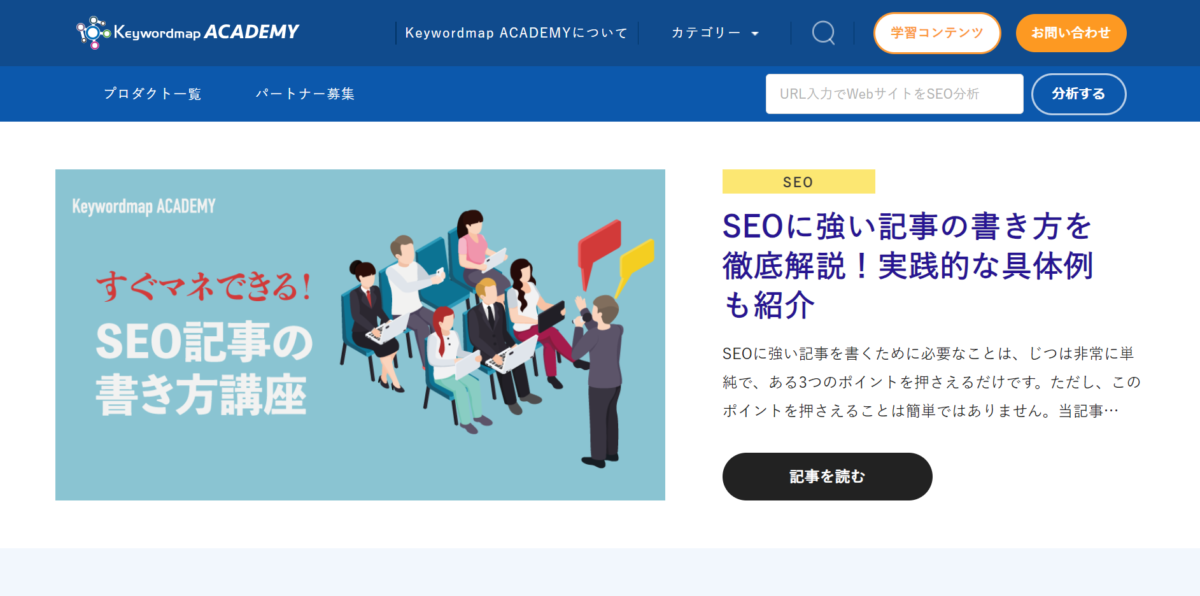
Task: Click the Keywordmap ACADEMY logo icon
Action: [93, 32]
